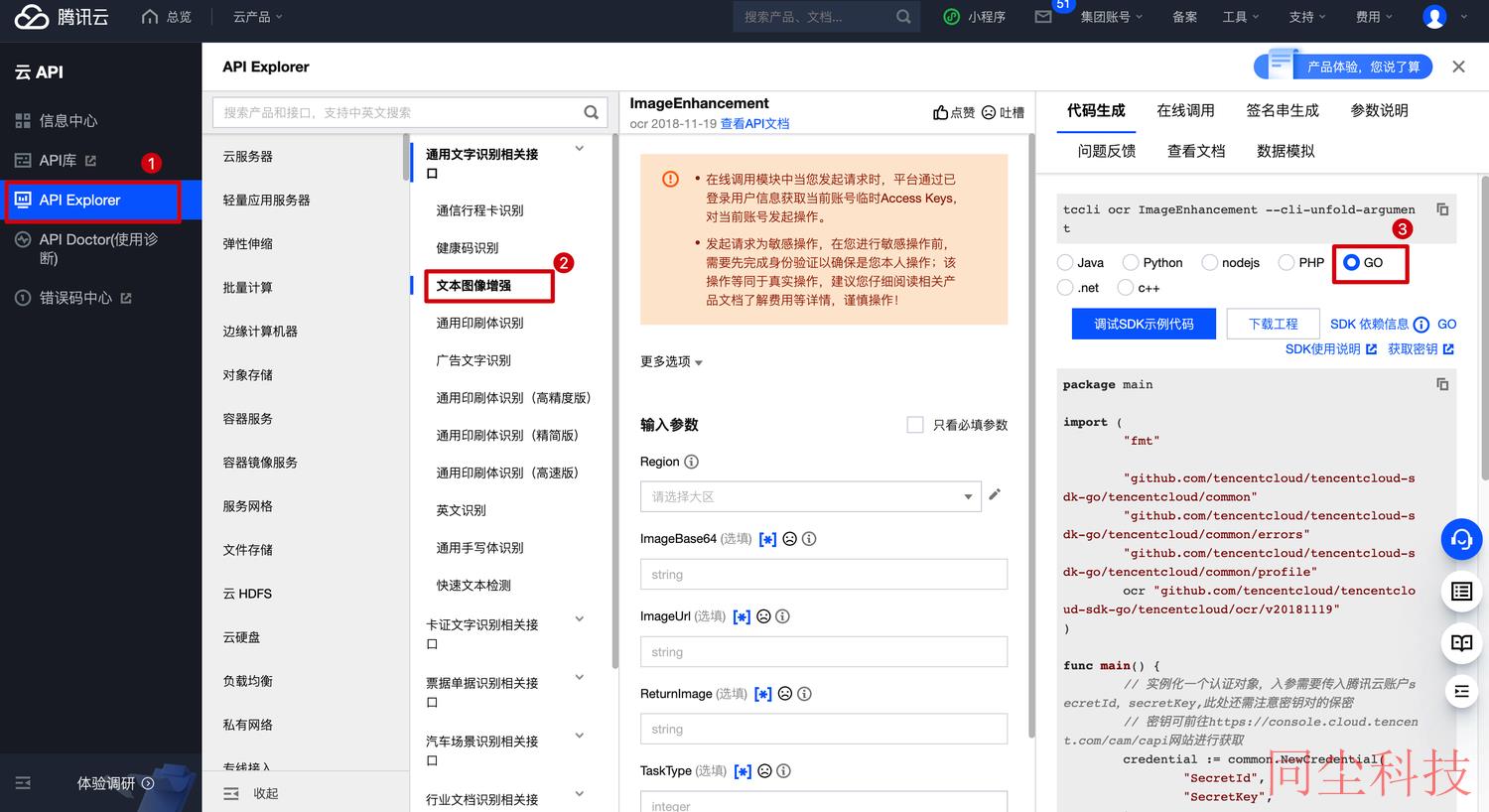The image size is (1489, 812).
Task: Click the floating list document icon
Action: [1461, 592]
